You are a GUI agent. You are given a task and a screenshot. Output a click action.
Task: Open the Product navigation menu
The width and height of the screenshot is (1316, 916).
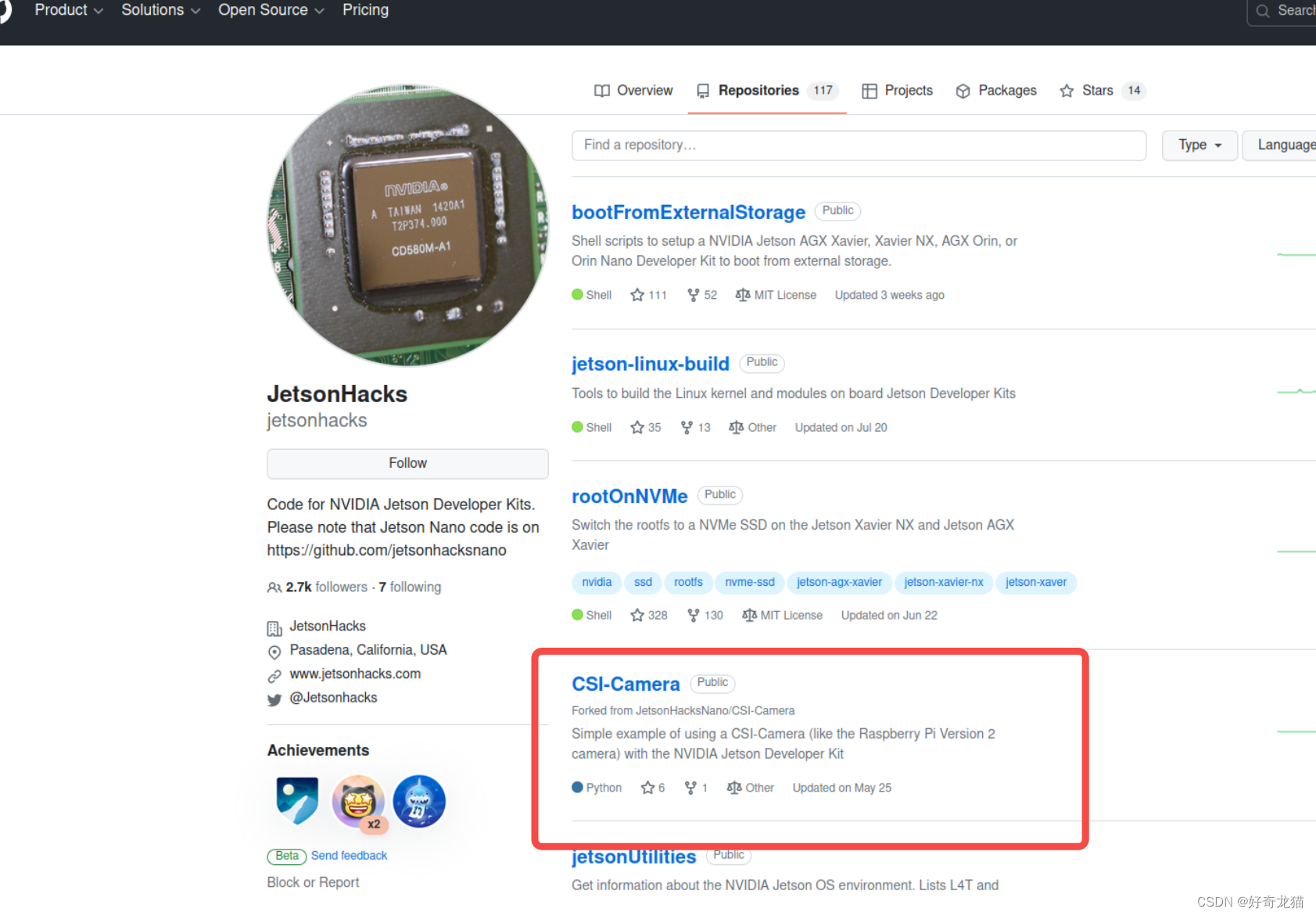(68, 10)
